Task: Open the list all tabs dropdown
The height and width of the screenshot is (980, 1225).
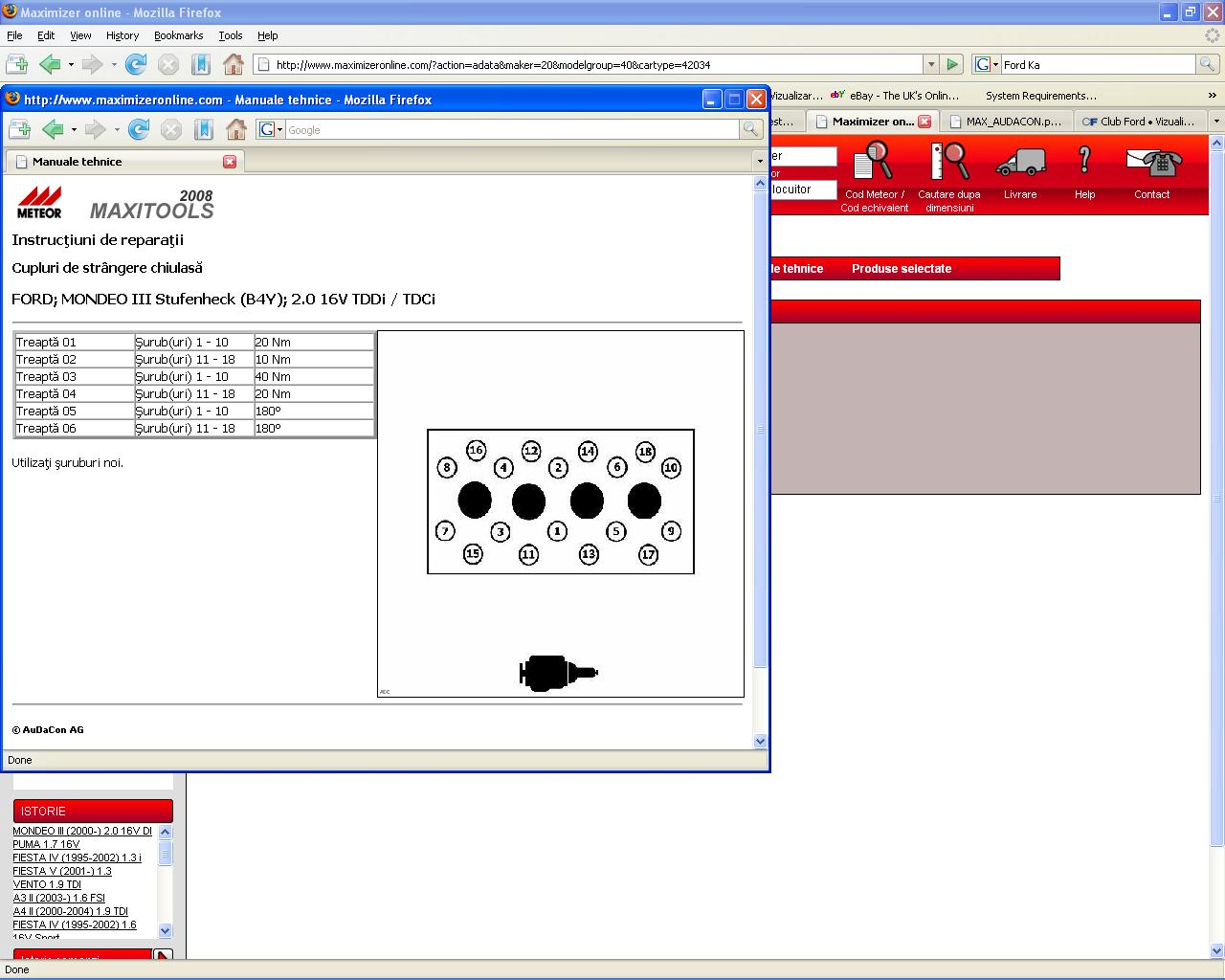Action: click(1216, 122)
